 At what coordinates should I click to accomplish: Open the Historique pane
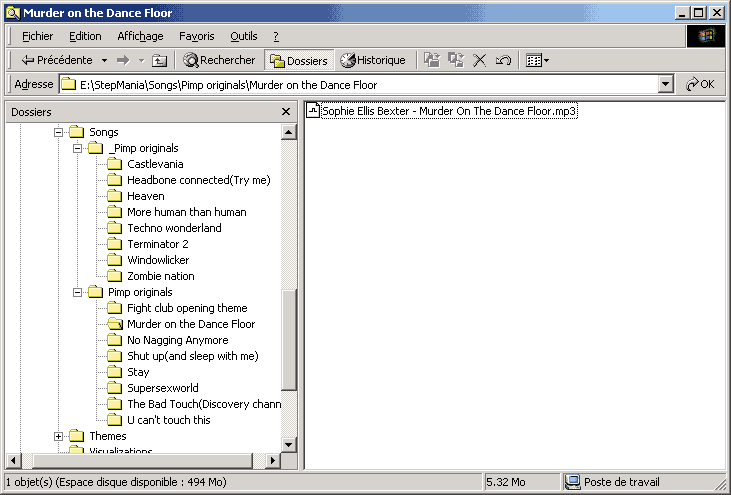372,60
